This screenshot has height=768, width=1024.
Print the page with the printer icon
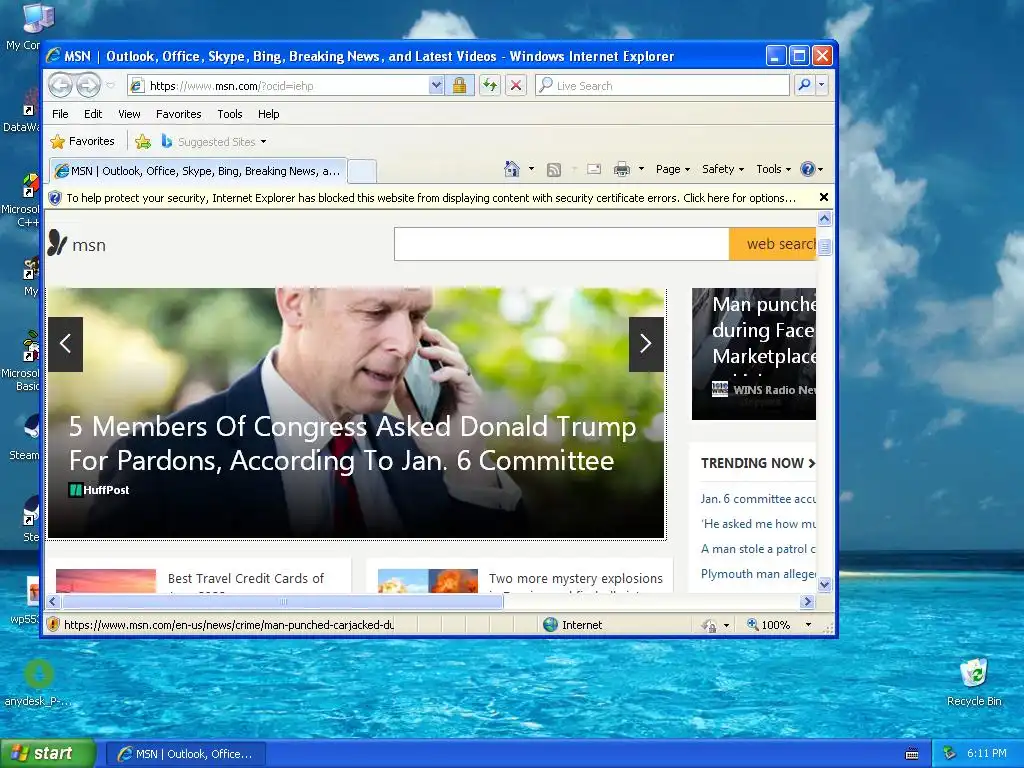pyautogui.click(x=622, y=170)
